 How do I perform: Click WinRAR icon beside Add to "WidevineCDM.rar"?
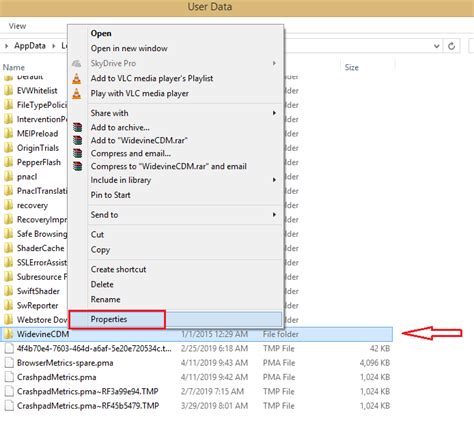pos(78,140)
